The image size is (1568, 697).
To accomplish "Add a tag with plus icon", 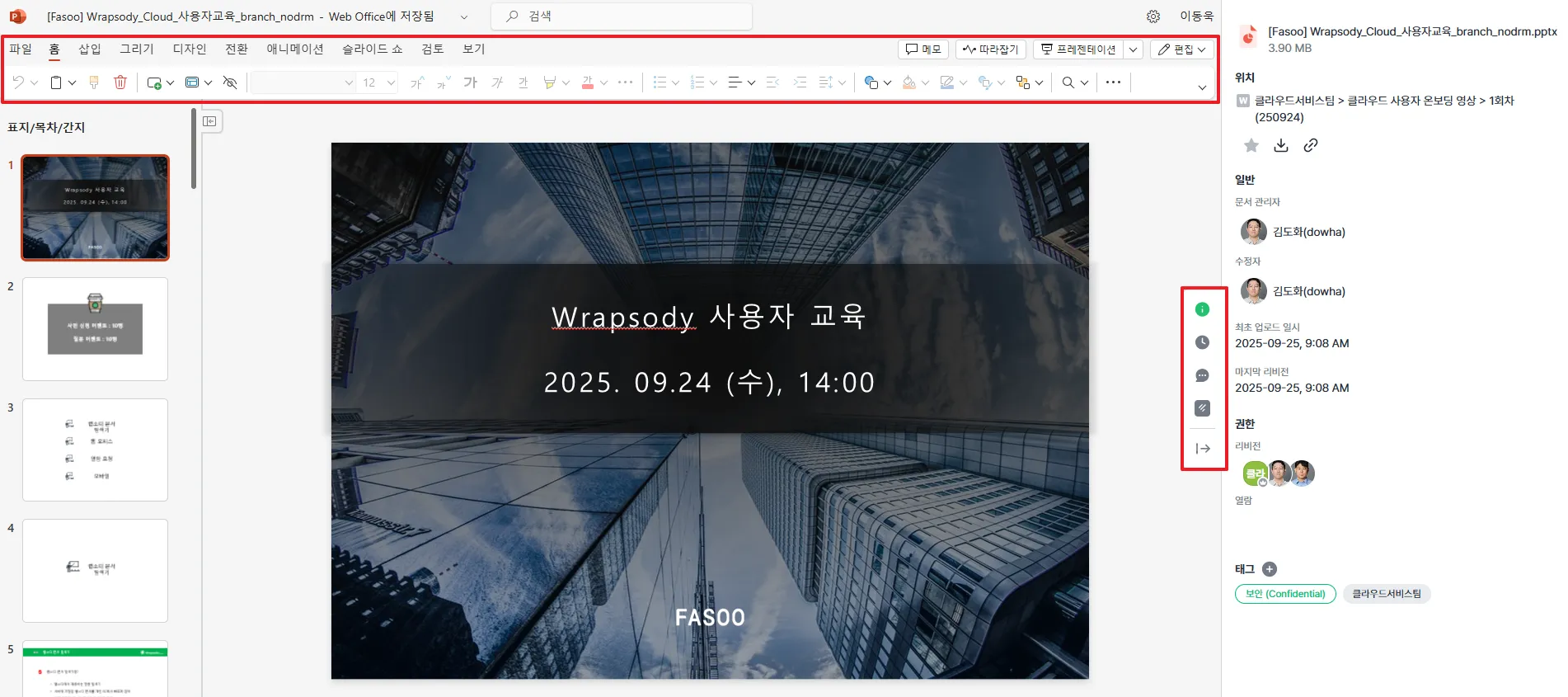I will [x=1270, y=569].
